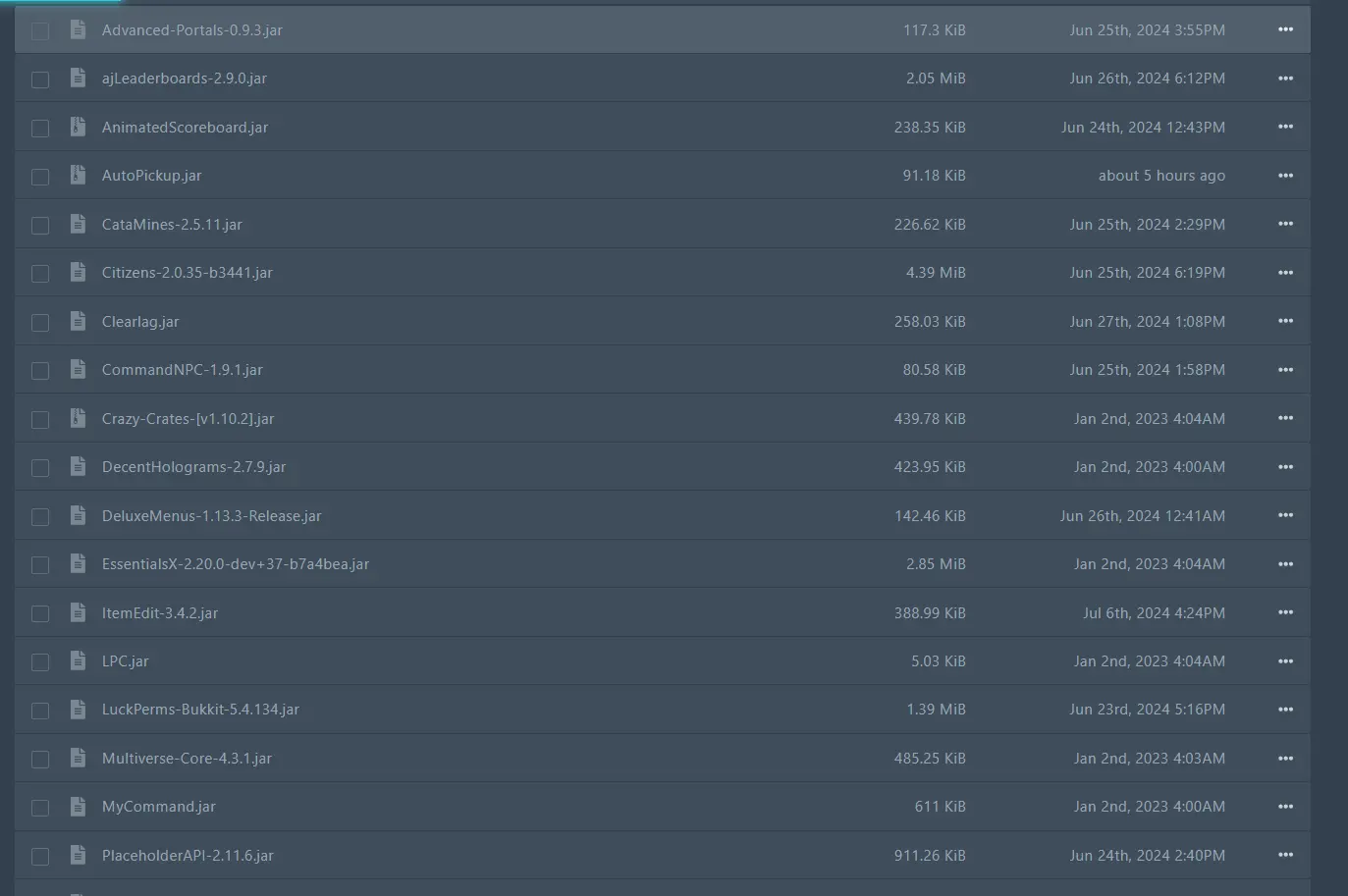Click the file icon for Multiverse-Core-4.3.1.jar
Image resolution: width=1348 pixels, height=896 pixels.
click(x=78, y=758)
